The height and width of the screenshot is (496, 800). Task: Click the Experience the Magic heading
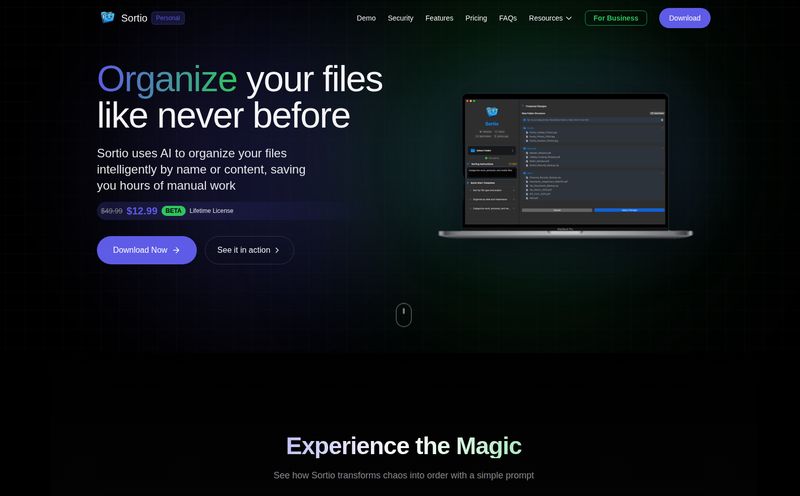[x=404, y=446]
